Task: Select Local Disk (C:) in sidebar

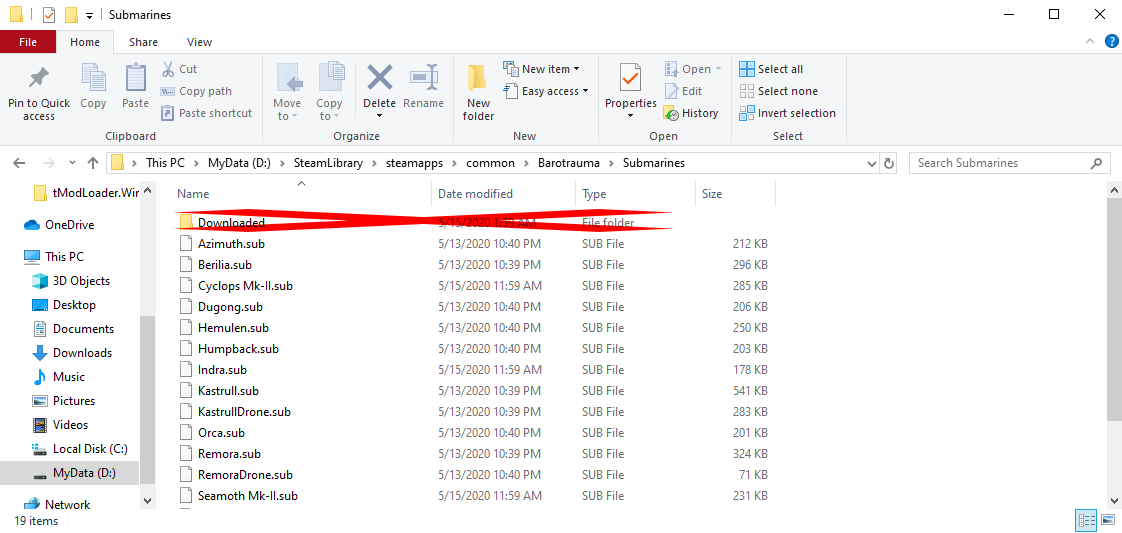Action: click(x=89, y=449)
